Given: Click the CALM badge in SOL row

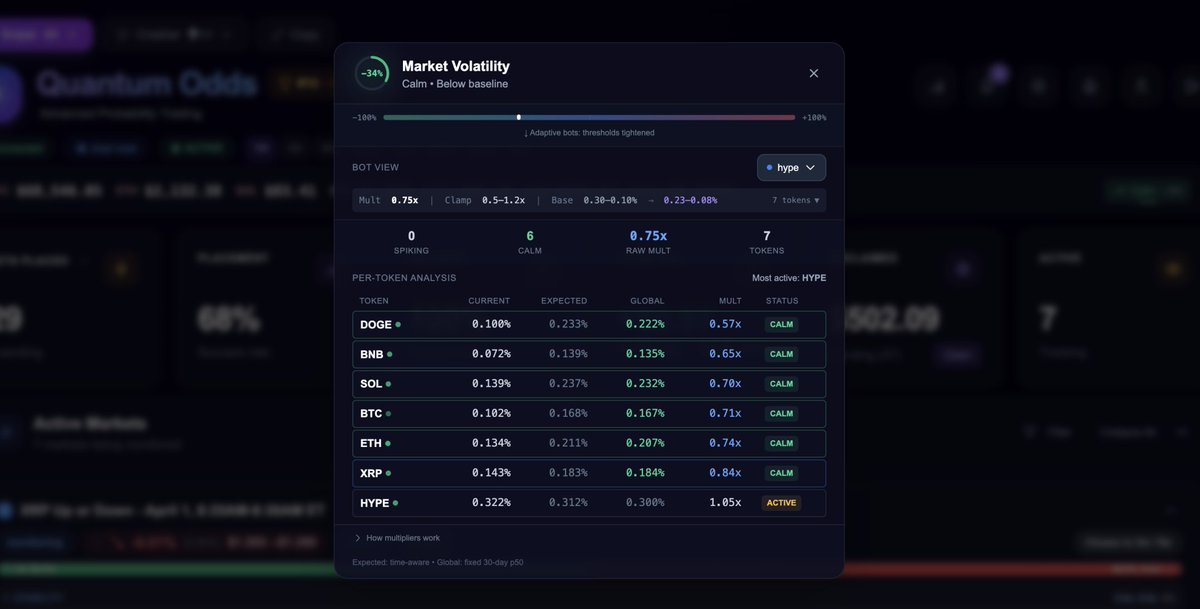Looking at the screenshot, I should tap(781, 384).
